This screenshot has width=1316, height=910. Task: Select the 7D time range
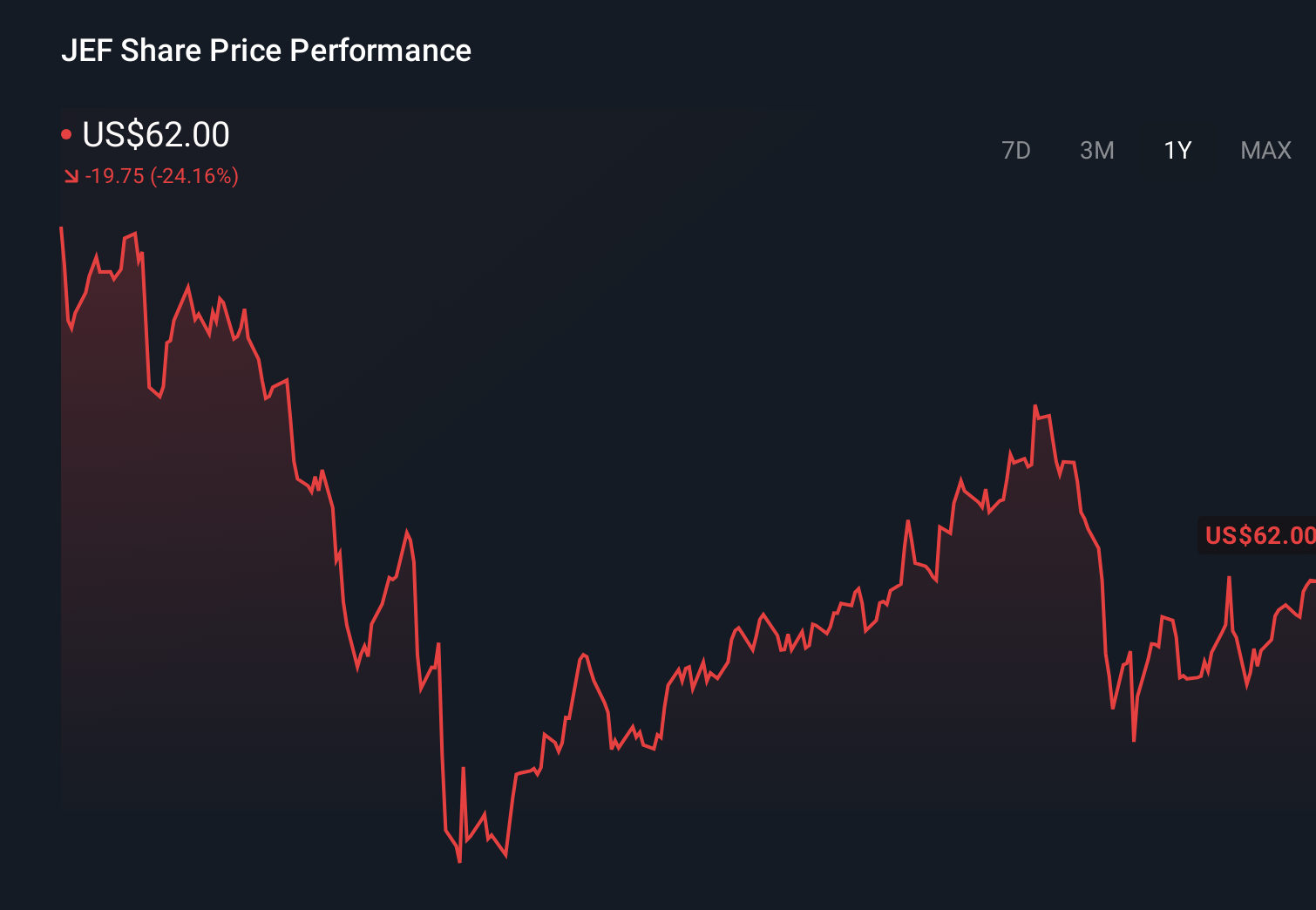pyautogui.click(x=1017, y=150)
